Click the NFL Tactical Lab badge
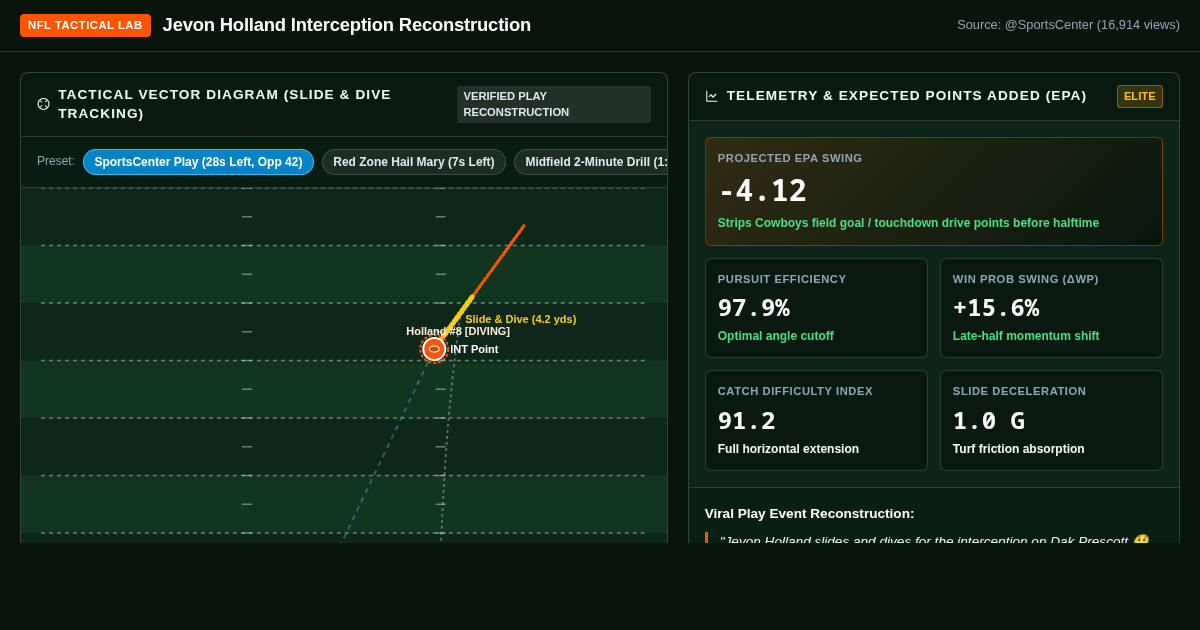This screenshot has height=630, width=1200. [85, 25]
